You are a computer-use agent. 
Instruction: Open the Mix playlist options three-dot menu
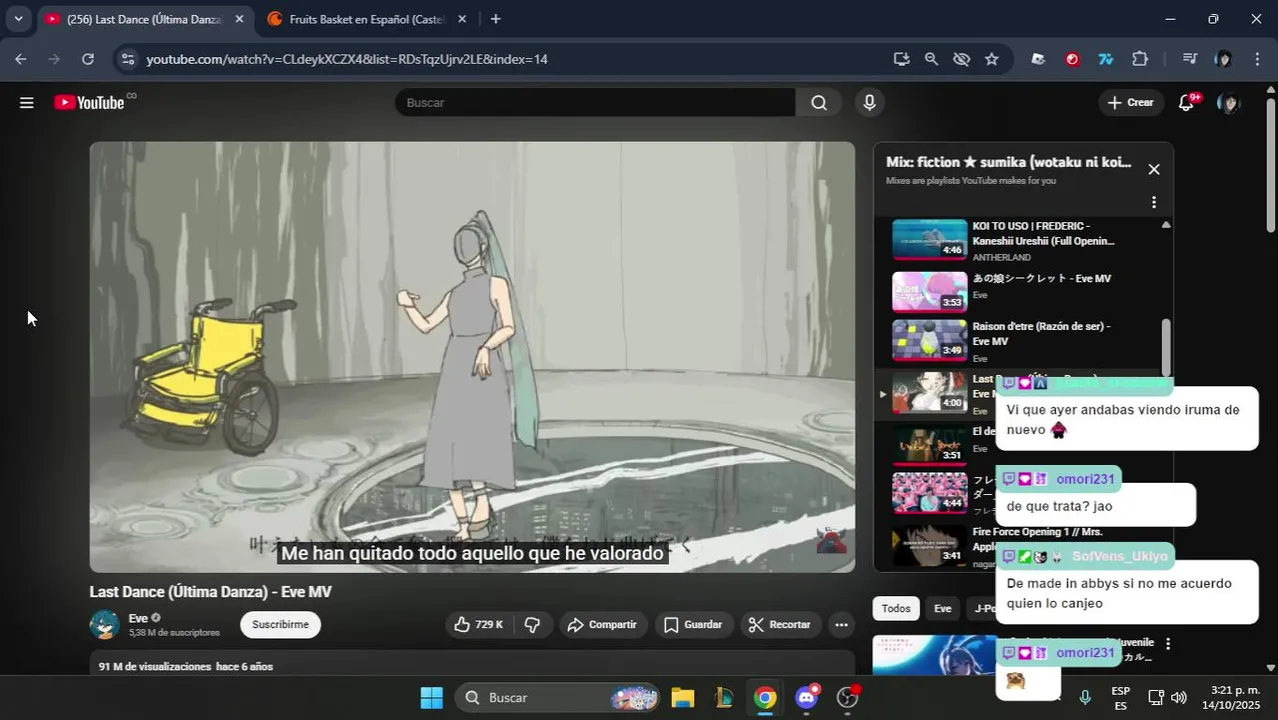click(x=1154, y=202)
